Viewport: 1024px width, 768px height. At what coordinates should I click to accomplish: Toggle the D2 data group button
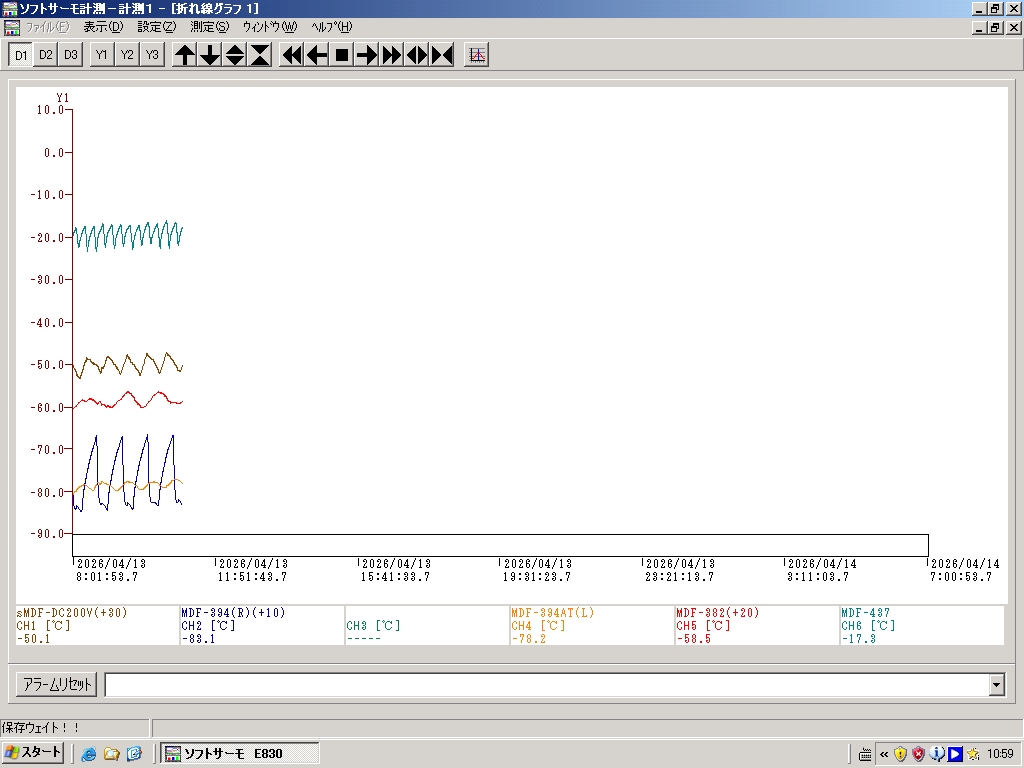click(46, 55)
